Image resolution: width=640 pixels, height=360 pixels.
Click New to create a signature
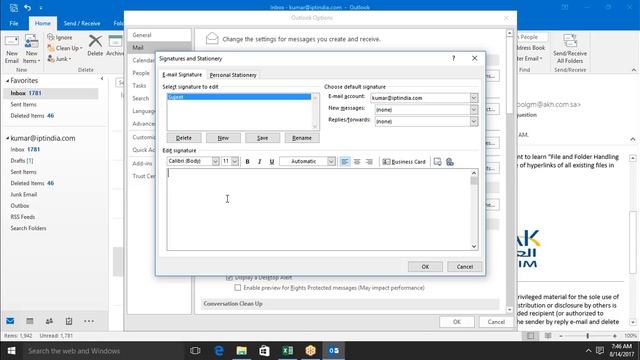(223, 138)
